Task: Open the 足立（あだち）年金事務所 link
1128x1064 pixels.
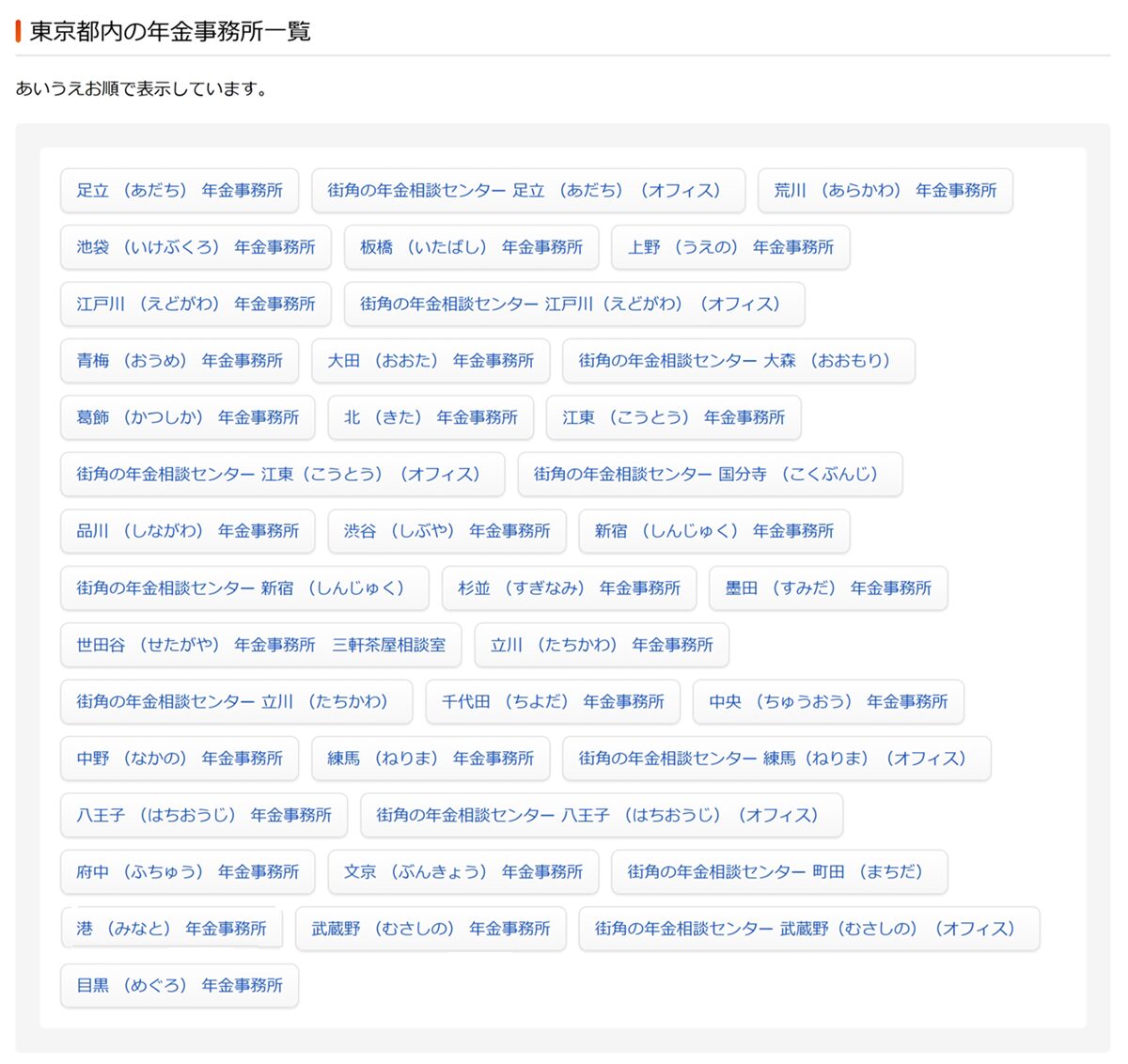Action: [x=179, y=191]
